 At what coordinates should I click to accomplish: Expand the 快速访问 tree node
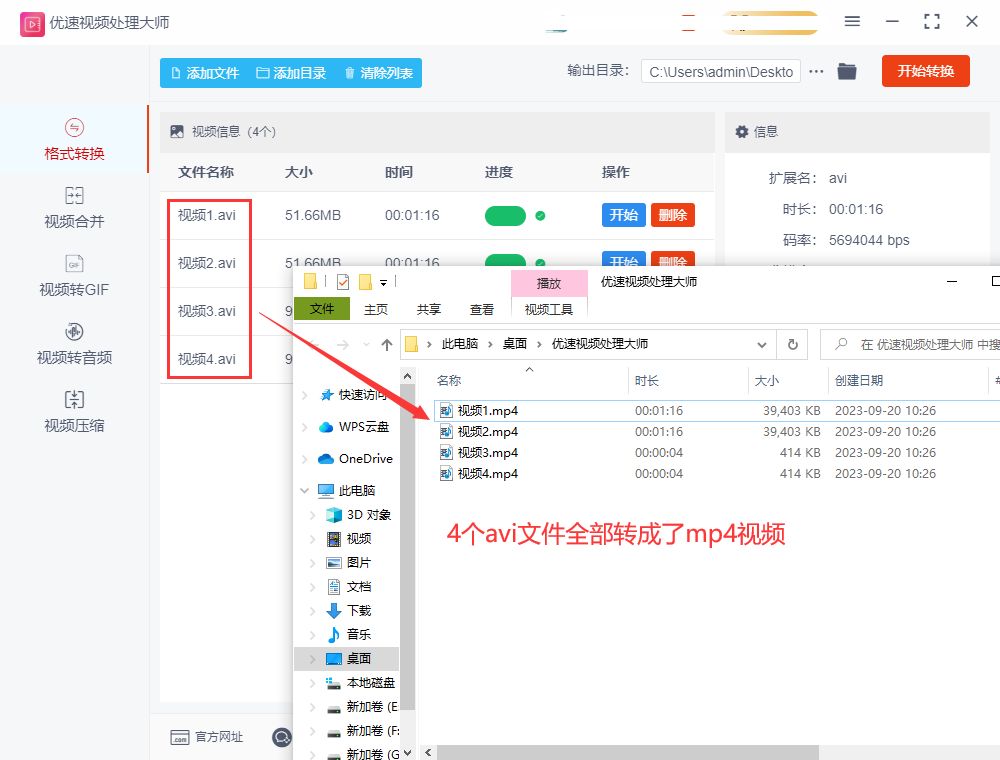[305, 395]
